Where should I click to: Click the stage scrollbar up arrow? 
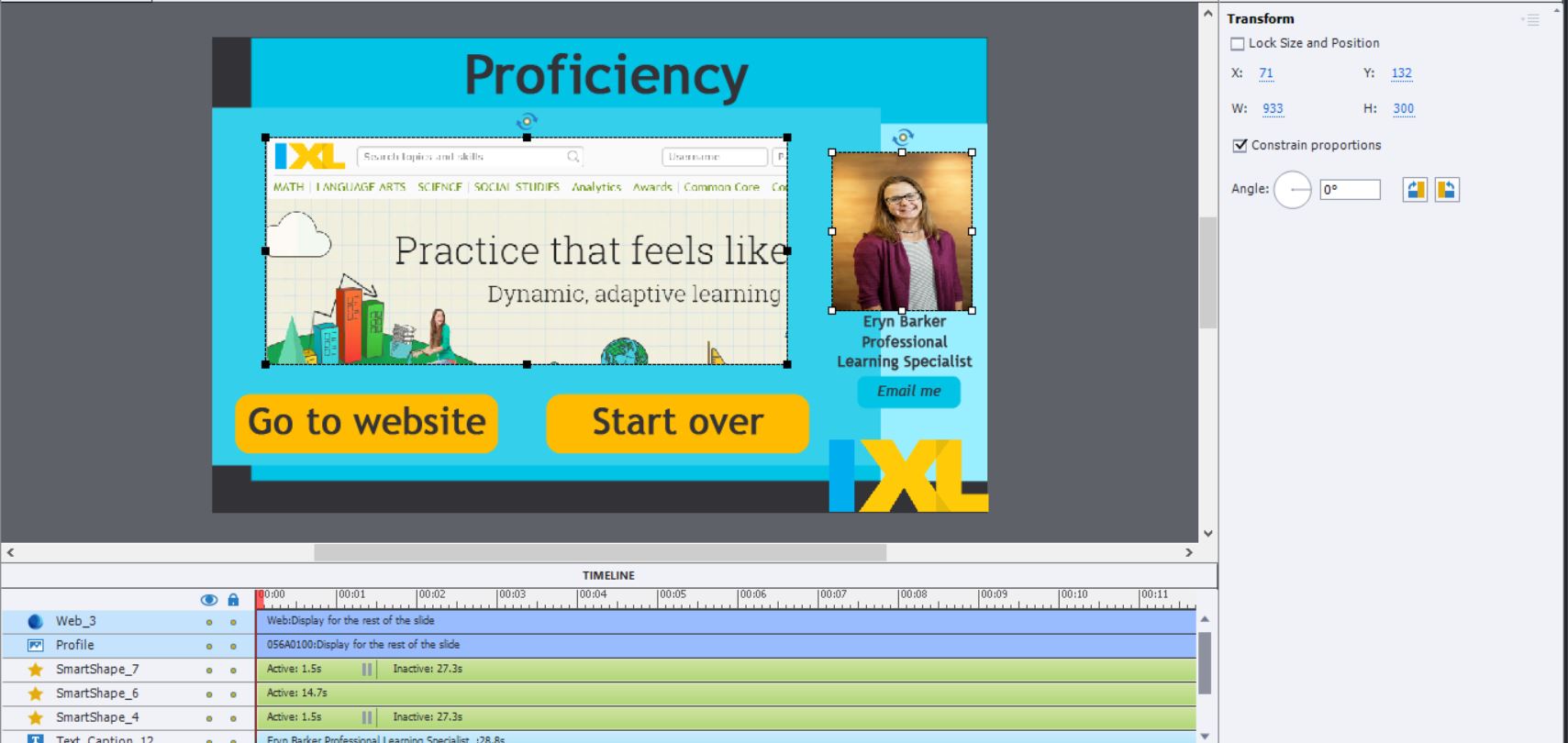(1207, 14)
